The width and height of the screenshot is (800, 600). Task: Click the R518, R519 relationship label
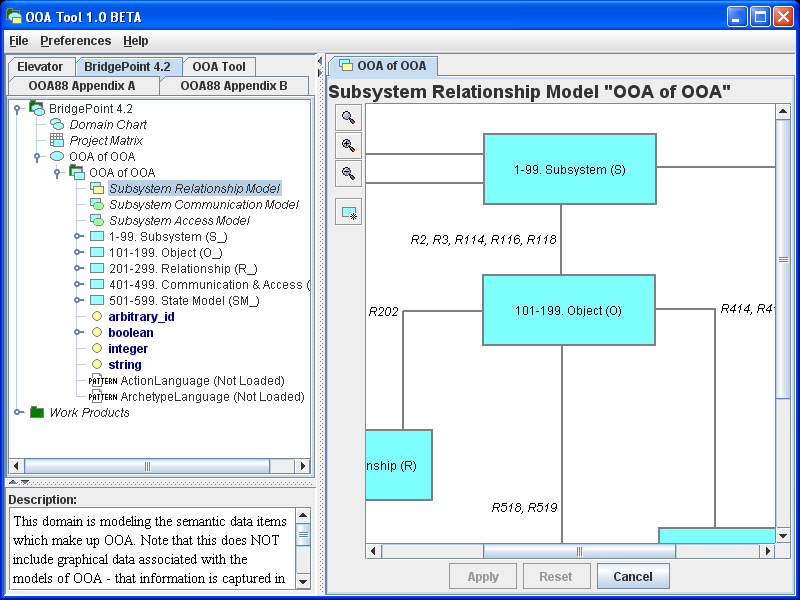pyautogui.click(x=524, y=507)
